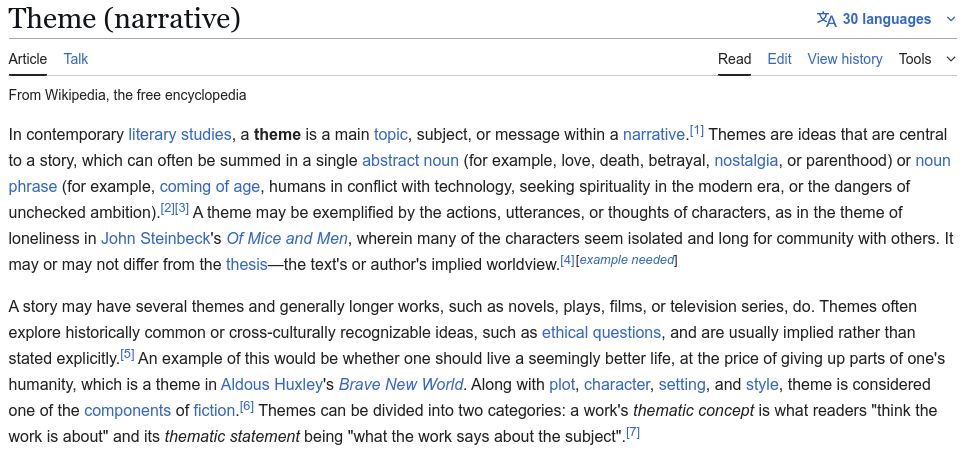This screenshot has width=965, height=463.
Task: Open the John Steinbeck link
Action: (x=155, y=238)
